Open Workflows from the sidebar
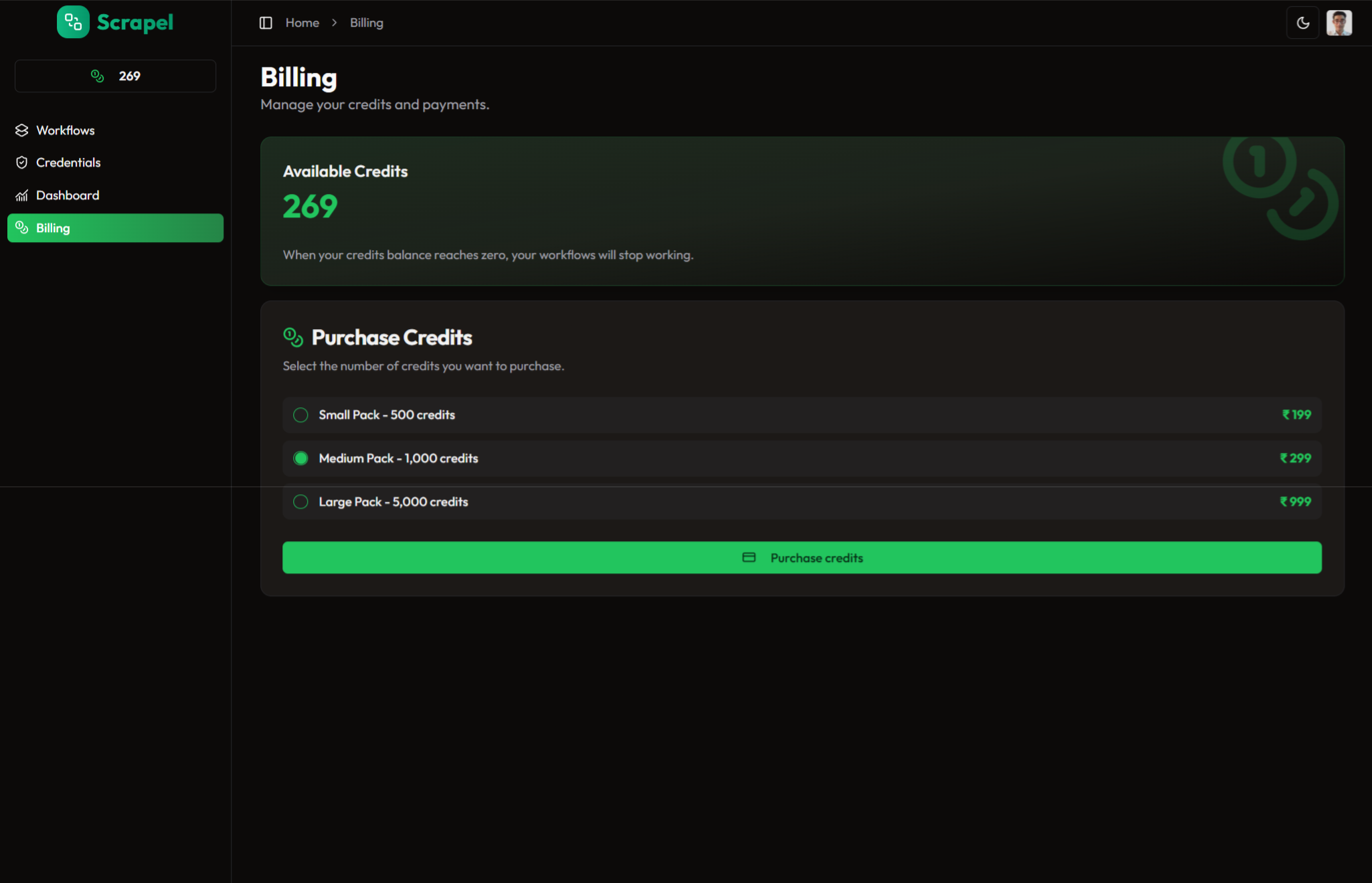This screenshot has width=1372, height=883. [x=115, y=130]
